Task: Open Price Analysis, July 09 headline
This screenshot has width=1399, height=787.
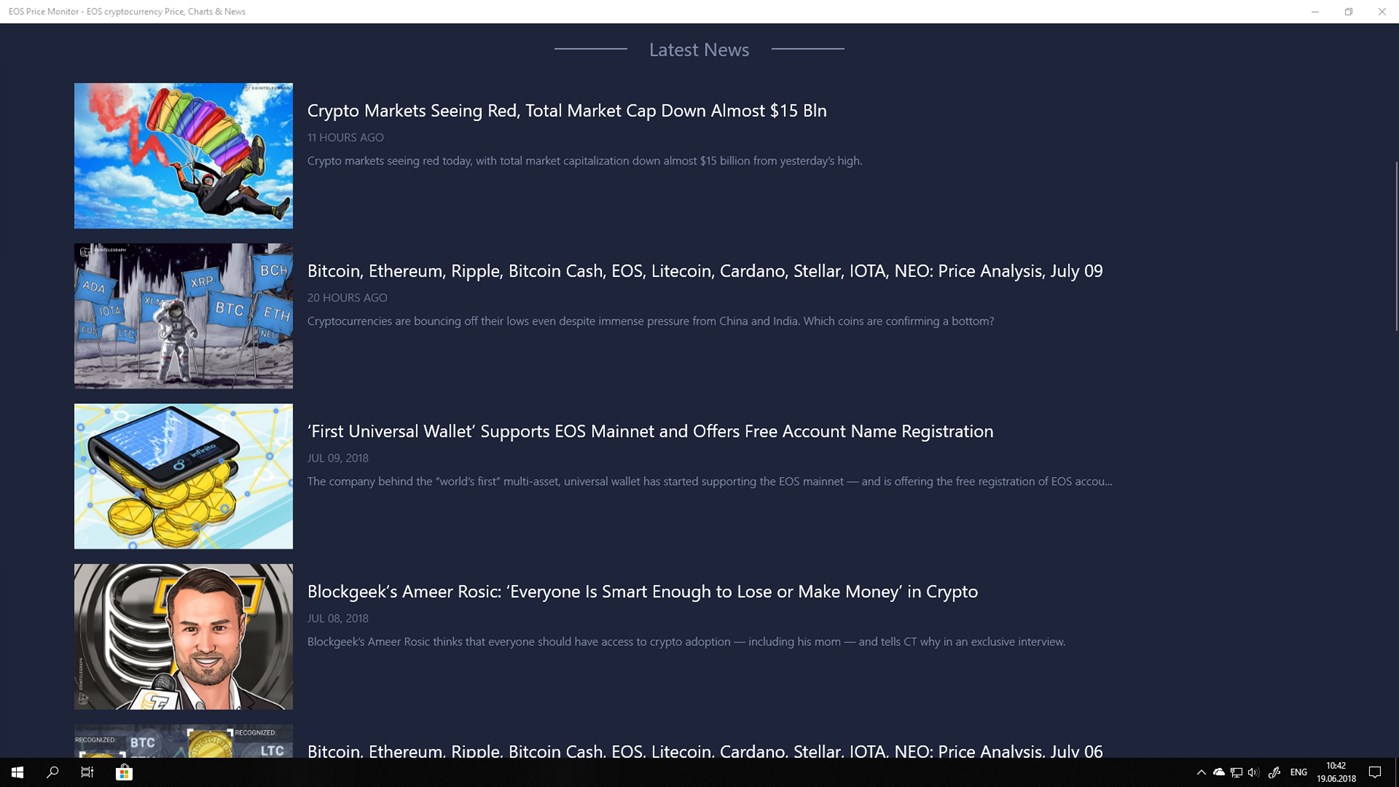Action: [705, 271]
